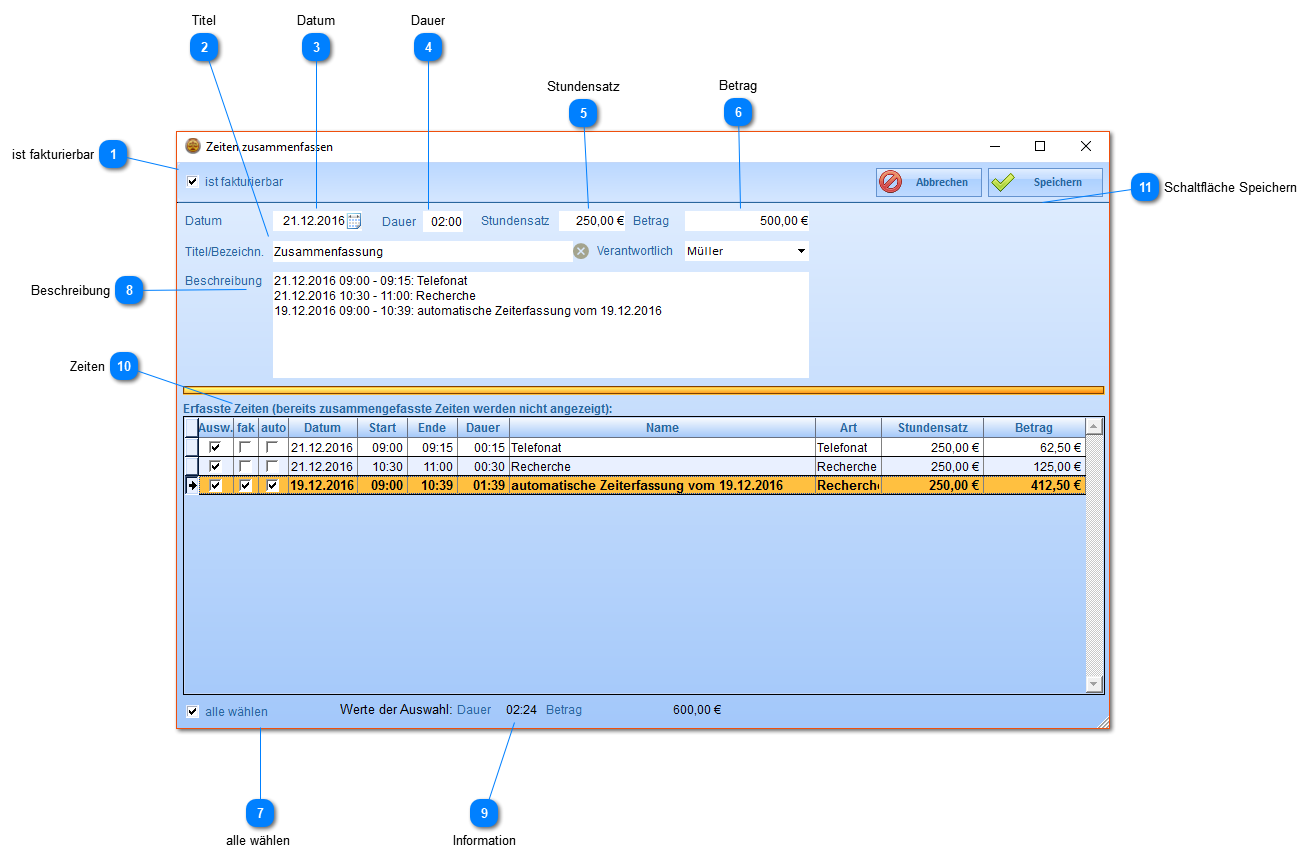
Task: Uncheck Ausw. for the 10:30 Recherche row
Action: point(215,466)
